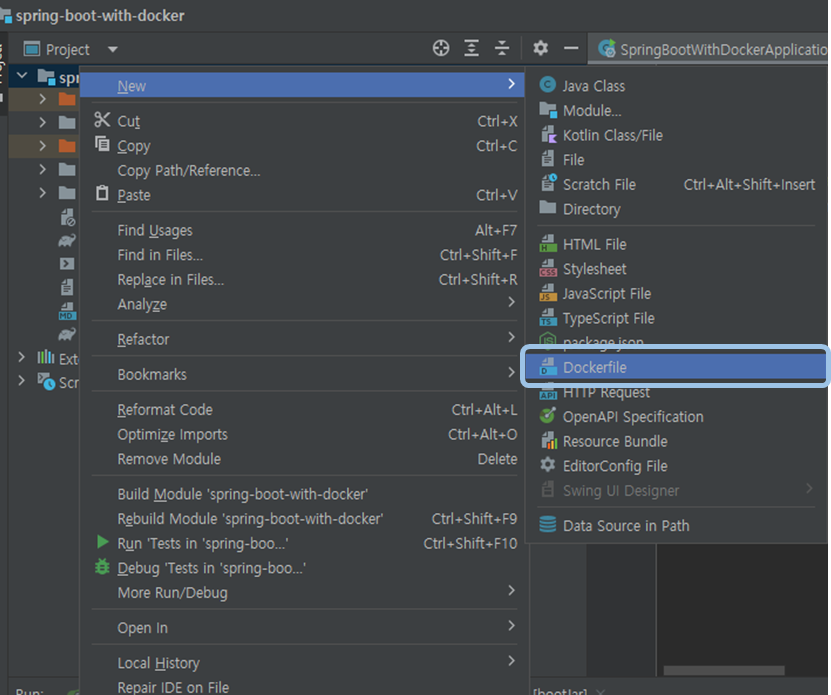
Task: Click the editor horizontal scrollbar
Action: [723, 670]
